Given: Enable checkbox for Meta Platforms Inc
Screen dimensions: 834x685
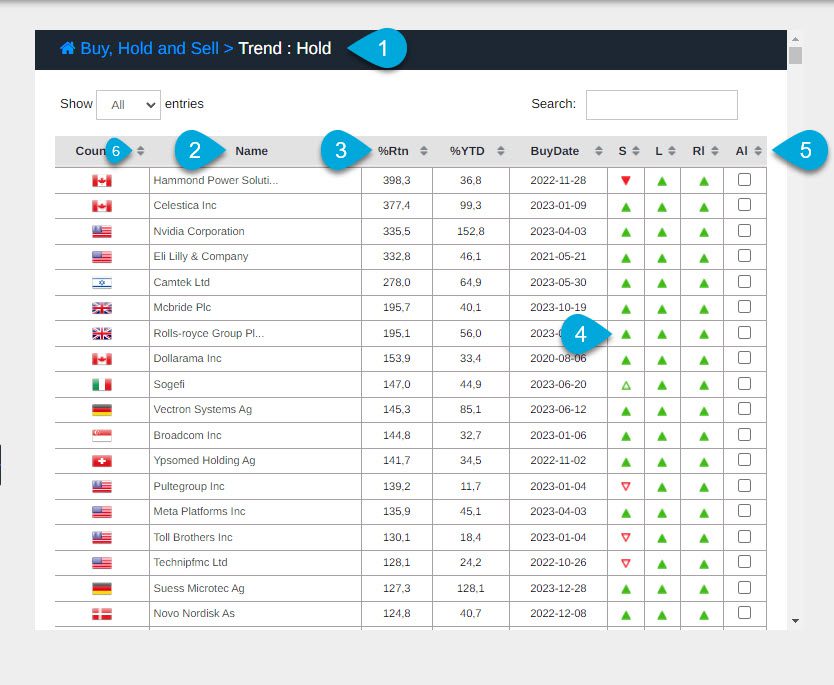Looking at the screenshot, I should click(x=744, y=511).
